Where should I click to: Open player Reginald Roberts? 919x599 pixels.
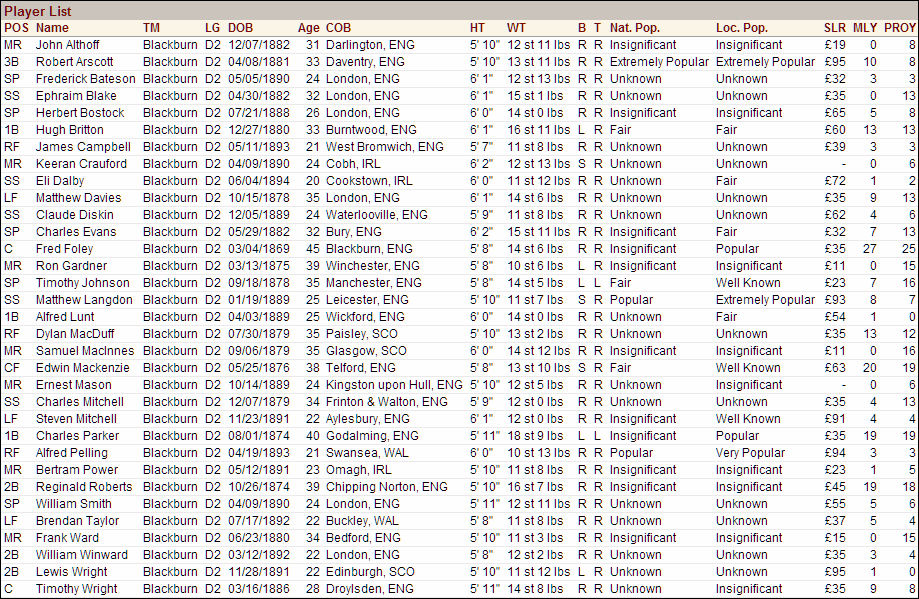tap(84, 486)
